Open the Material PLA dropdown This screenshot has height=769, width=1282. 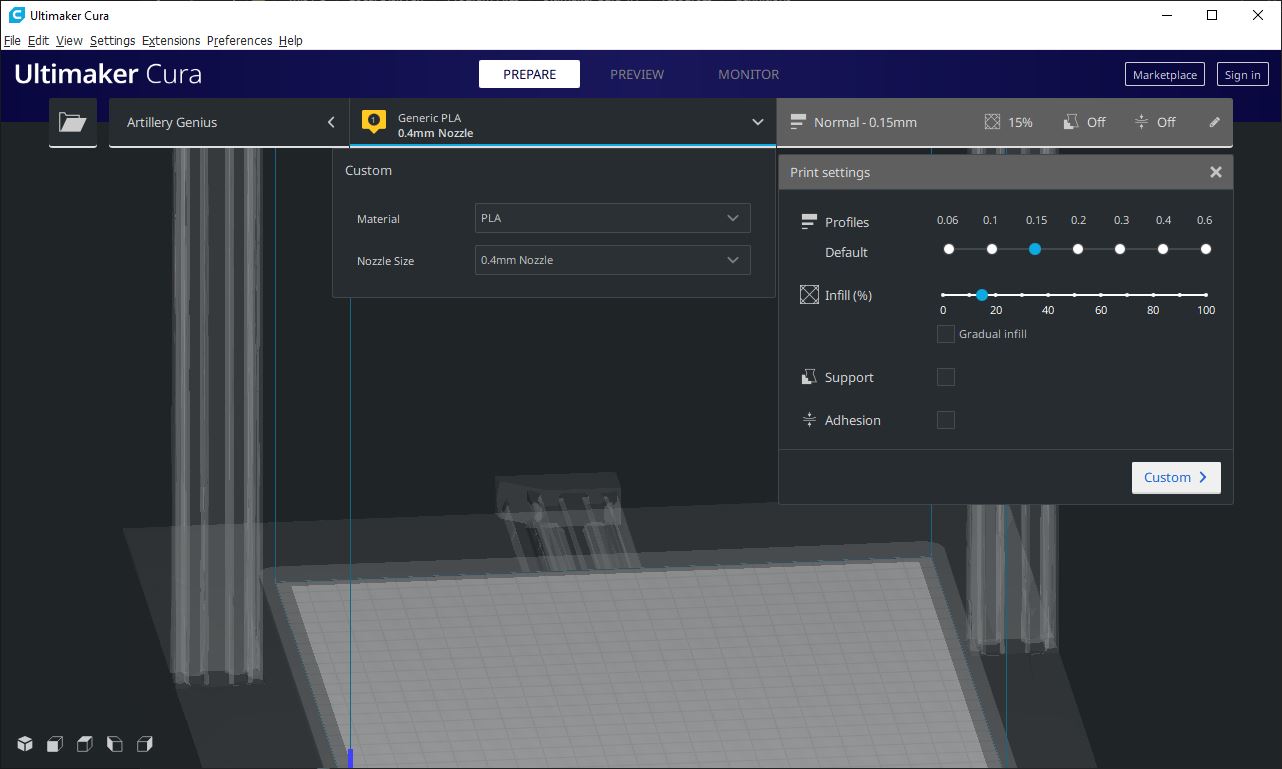(x=612, y=218)
